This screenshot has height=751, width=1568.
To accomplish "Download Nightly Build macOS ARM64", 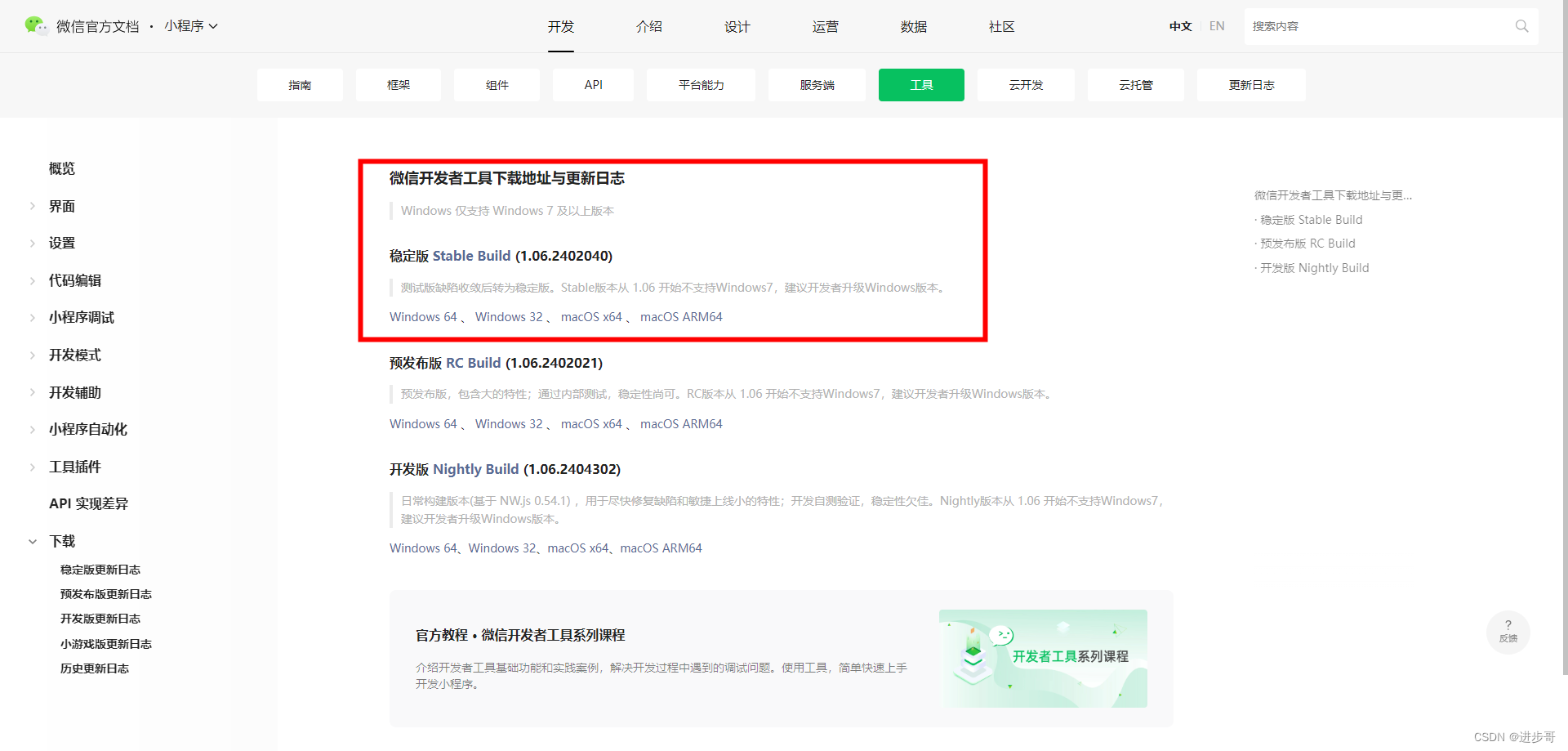I will [x=661, y=548].
